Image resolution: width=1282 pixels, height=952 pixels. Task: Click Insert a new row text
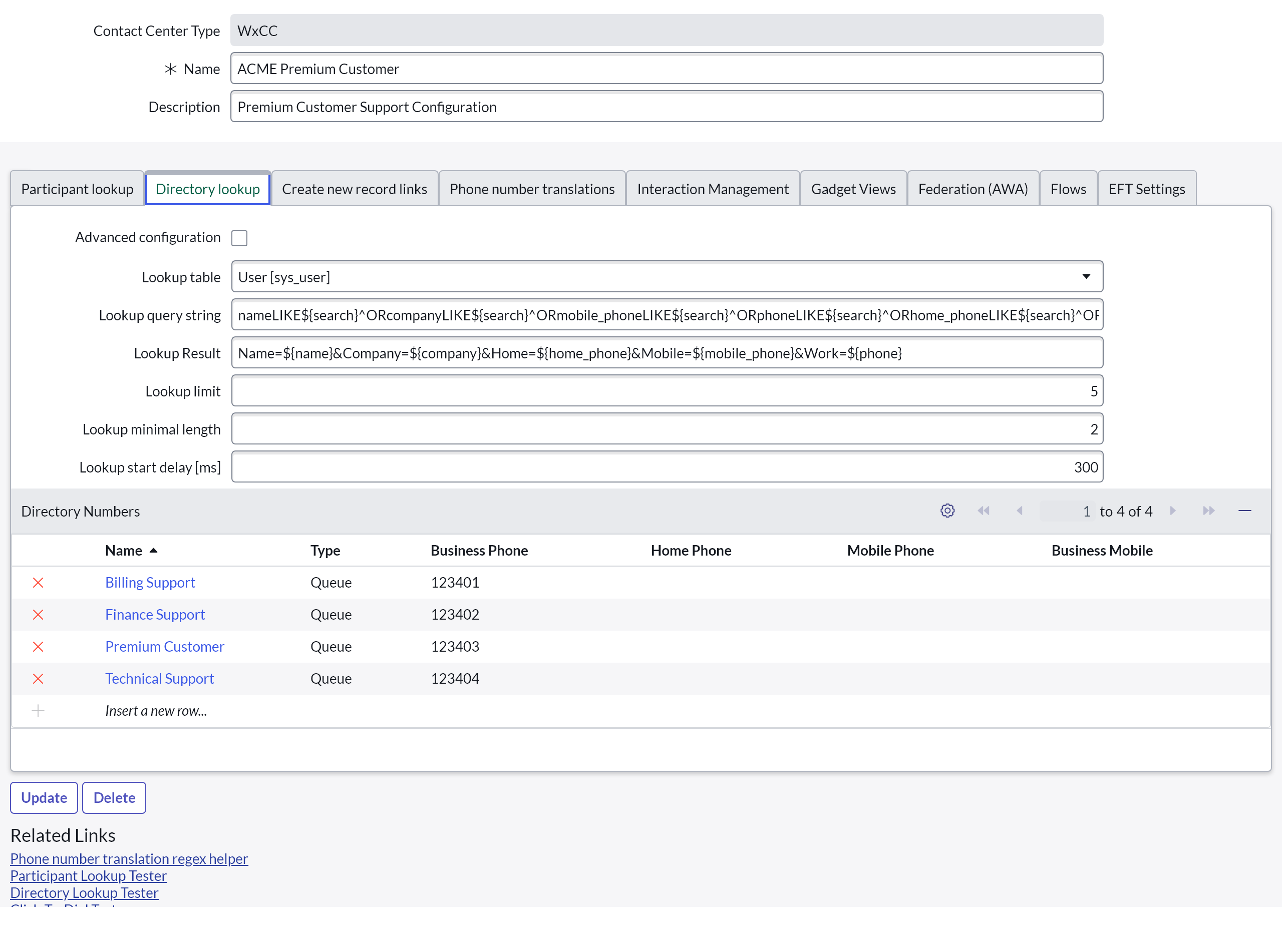156,711
